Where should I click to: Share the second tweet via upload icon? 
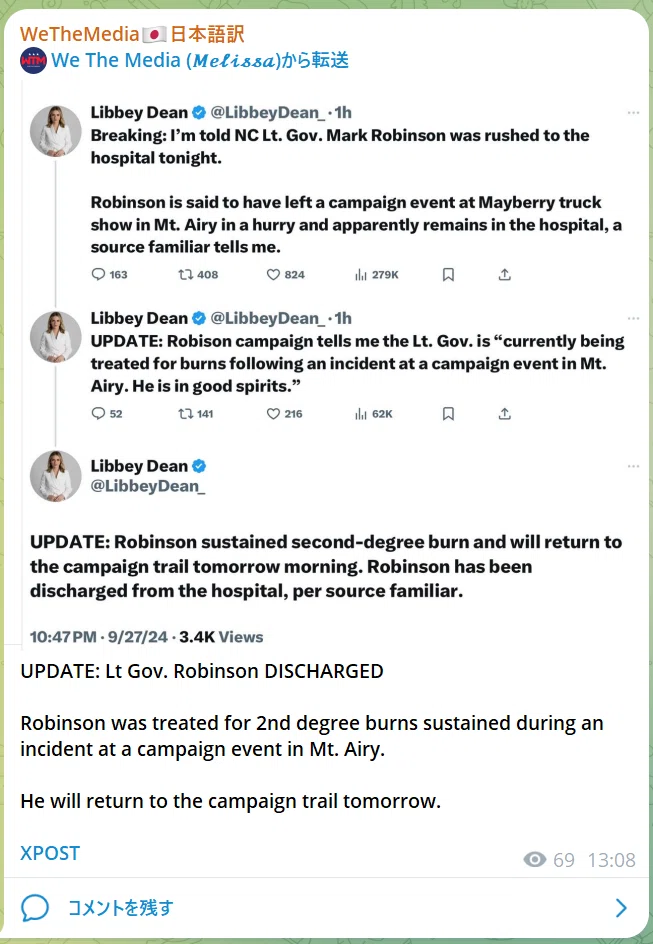505,414
